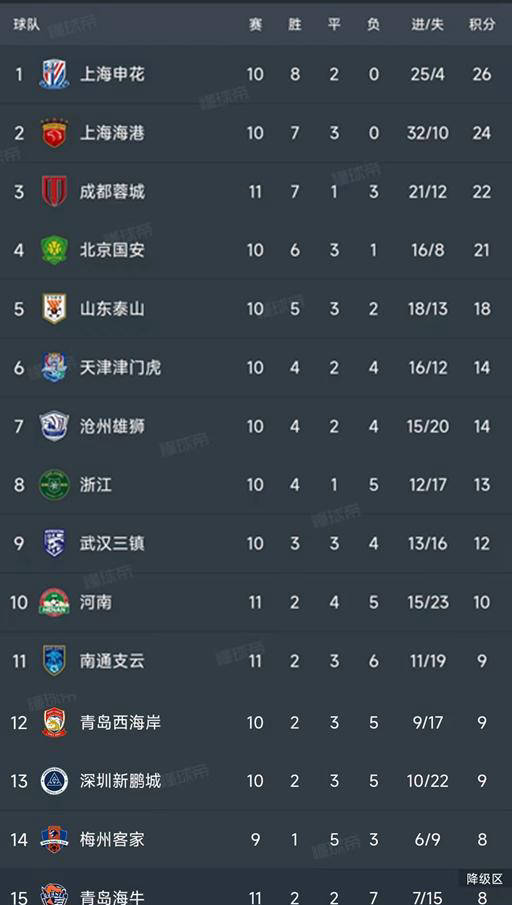Open the 天津津门虎 team logo
This screenshot has width=512, height=905.
54,368
